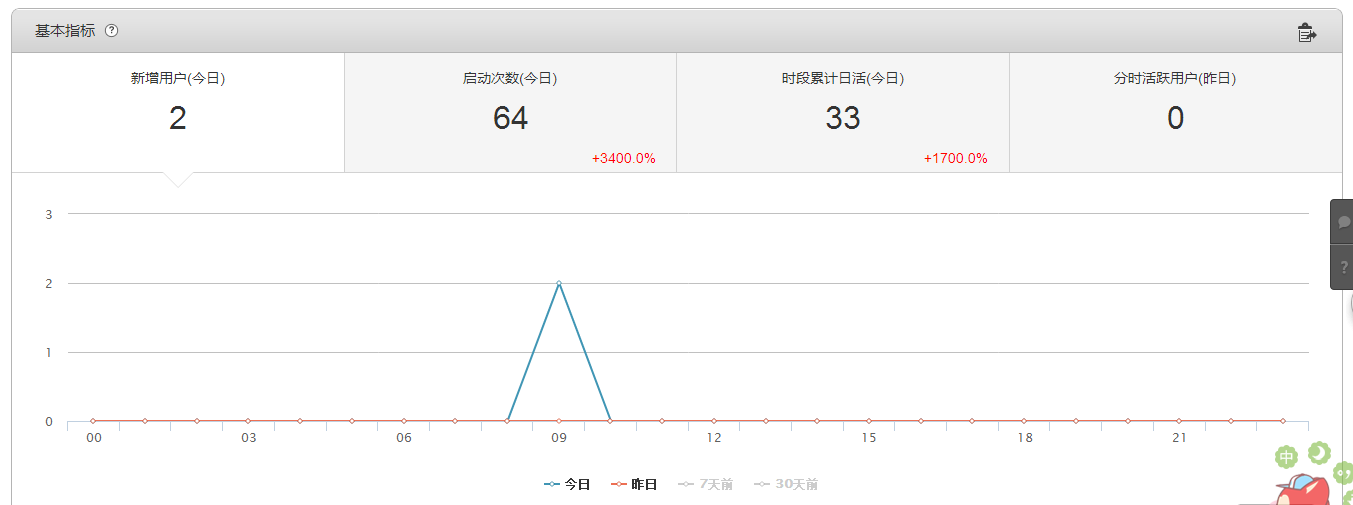Switch to the 时段累计日活(今日) tab
The image size is (1353, 505).
pos(842,112)
